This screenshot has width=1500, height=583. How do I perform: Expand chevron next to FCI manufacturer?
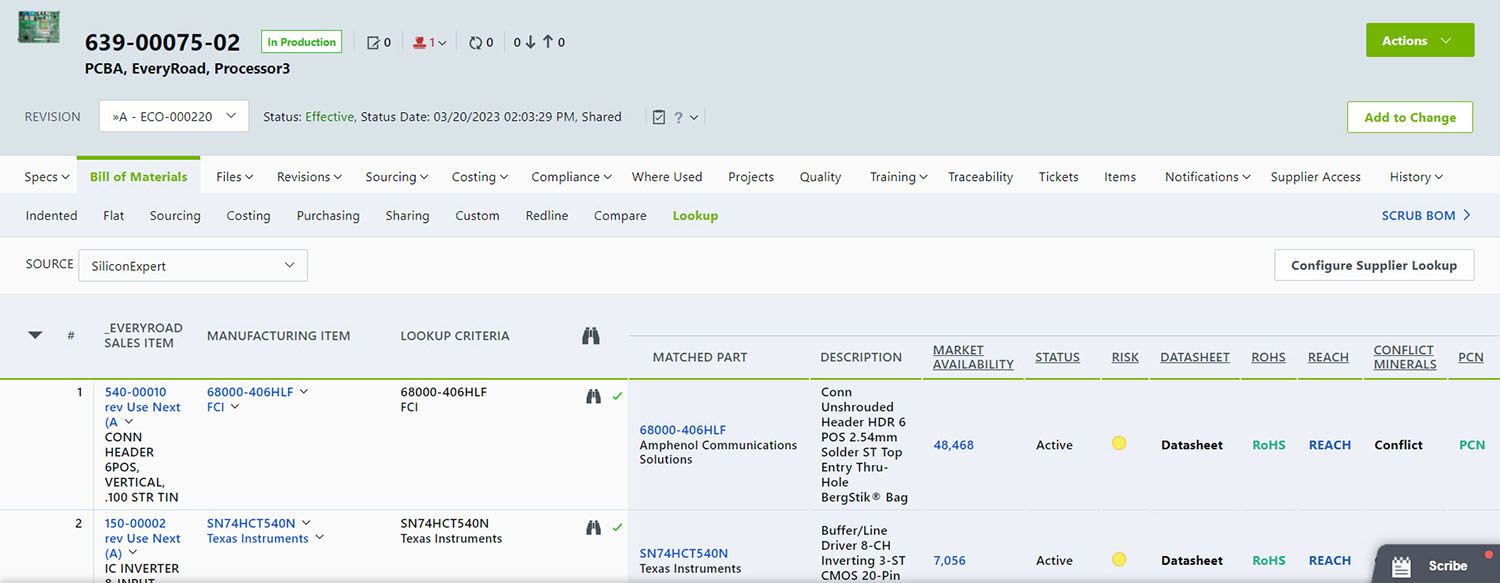[235, 407]
